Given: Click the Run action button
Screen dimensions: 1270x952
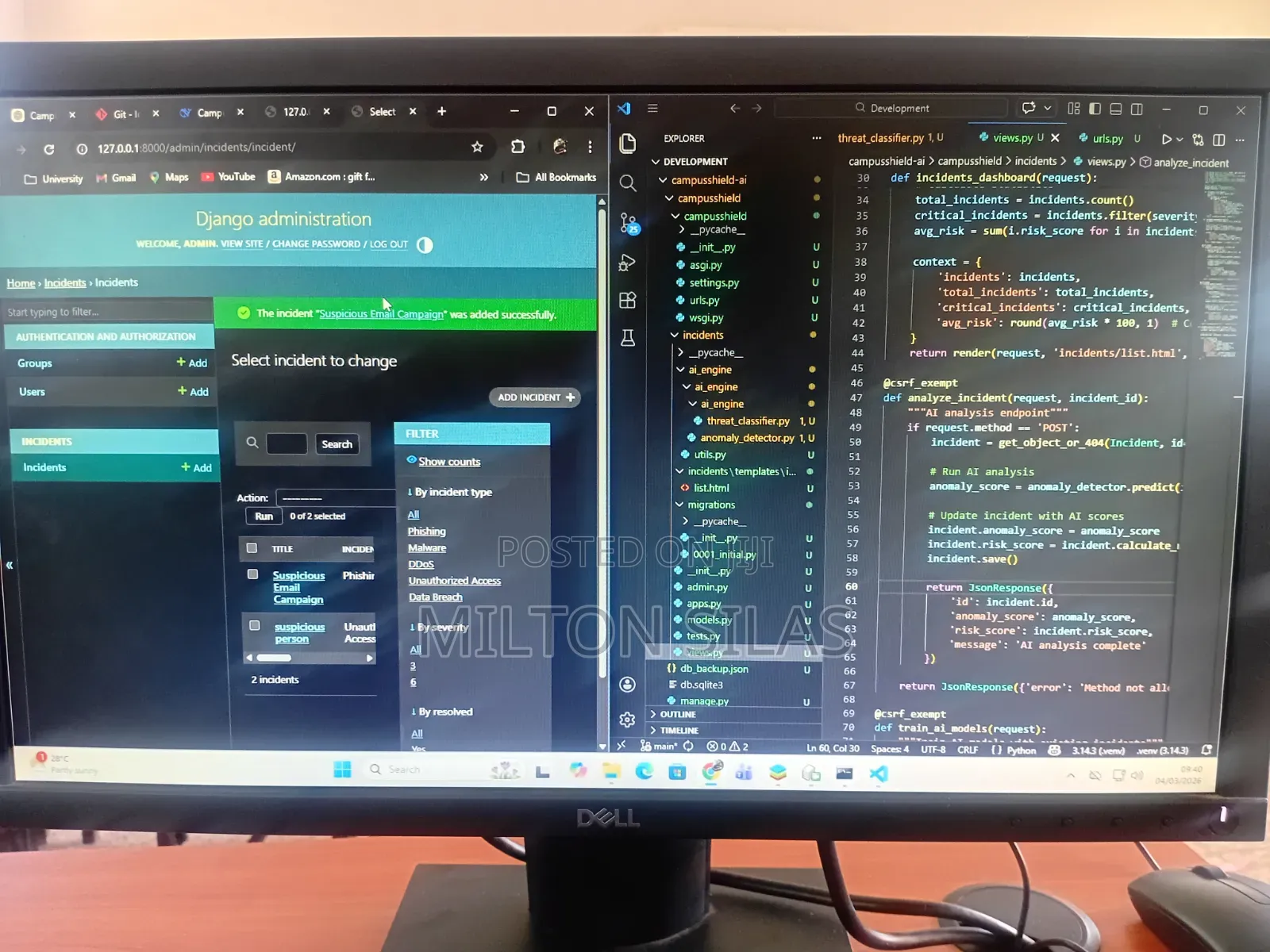Looking at the screenshot, I should coord(264,516).
